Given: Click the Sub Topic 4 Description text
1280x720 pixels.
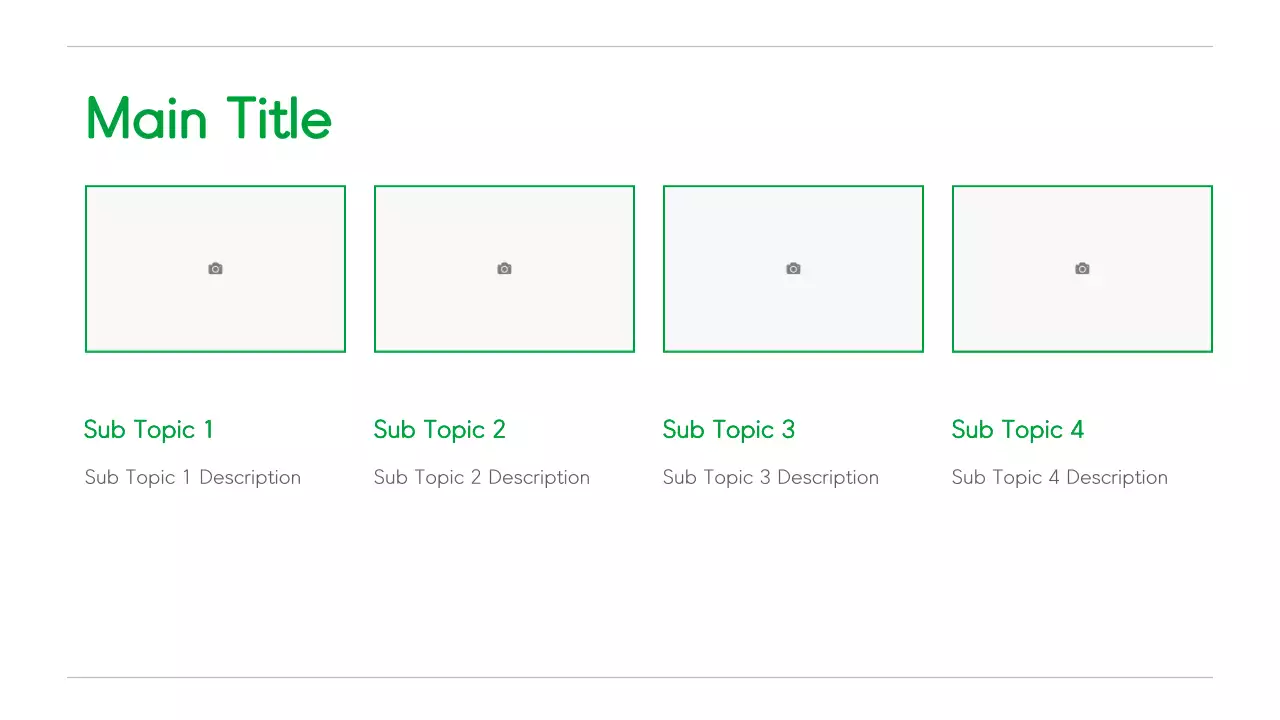Looking at the screenshot, I should (1060, 478).
